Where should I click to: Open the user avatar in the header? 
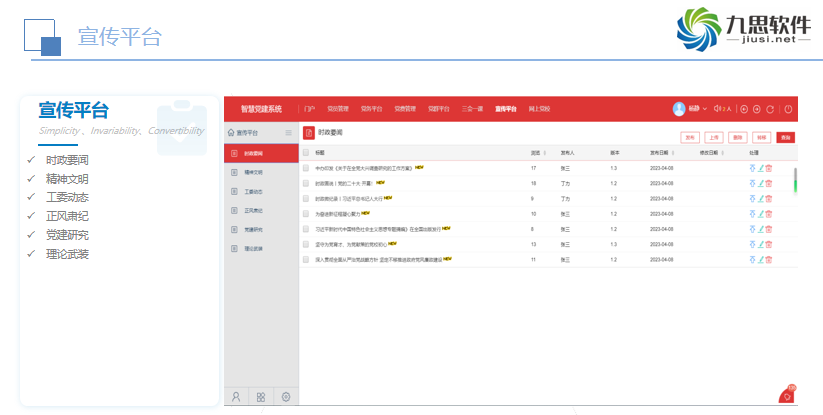point(679,109)
